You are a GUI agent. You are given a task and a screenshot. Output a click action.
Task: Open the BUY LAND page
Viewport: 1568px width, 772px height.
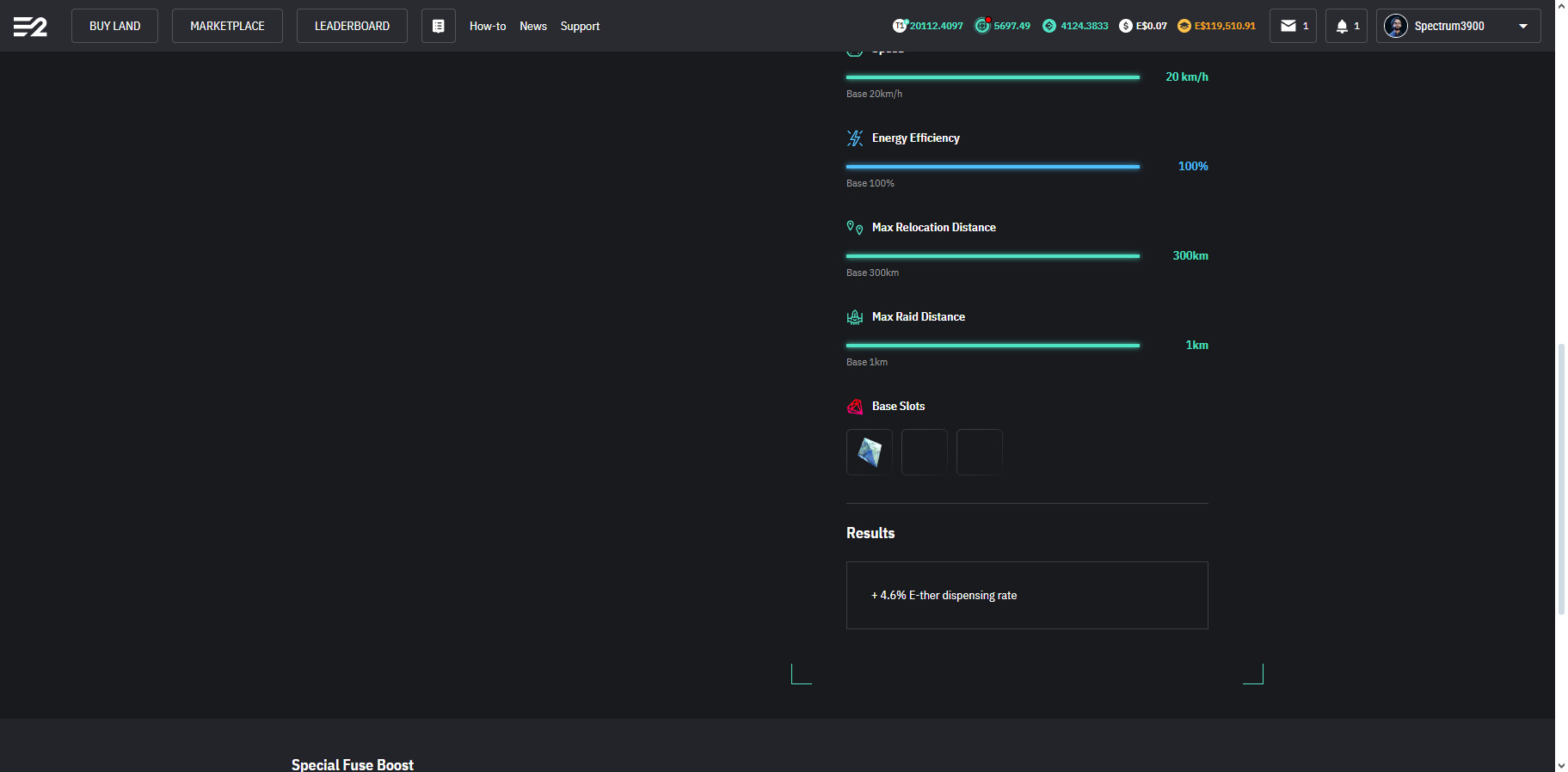pos(114,26)
